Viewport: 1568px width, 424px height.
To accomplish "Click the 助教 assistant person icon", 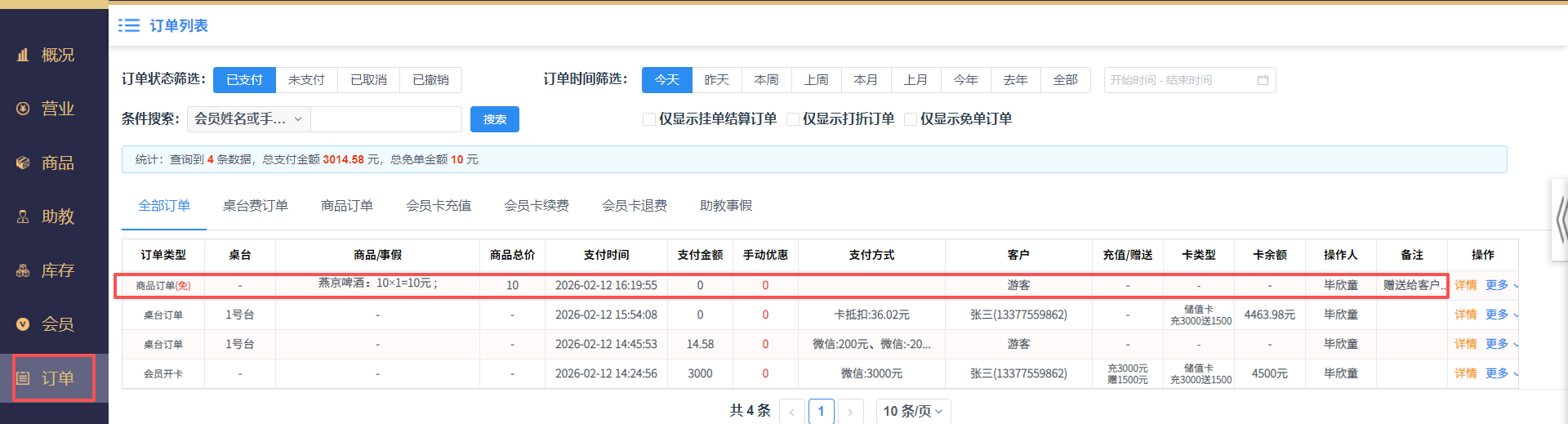I will [23, 216].
